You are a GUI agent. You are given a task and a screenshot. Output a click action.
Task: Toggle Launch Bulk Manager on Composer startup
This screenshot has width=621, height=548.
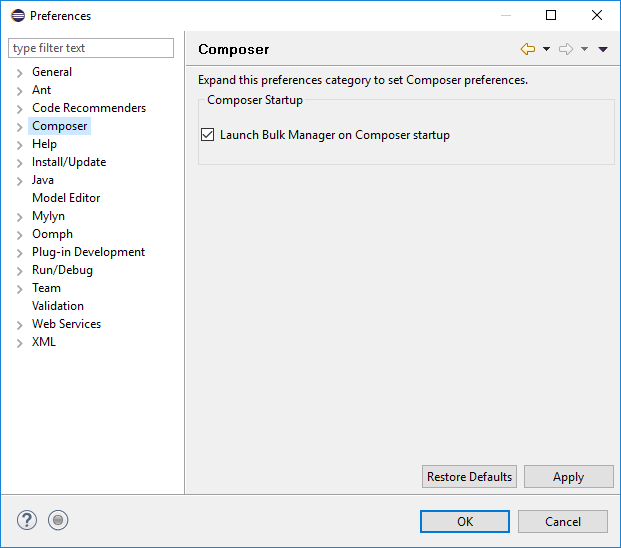208,135
